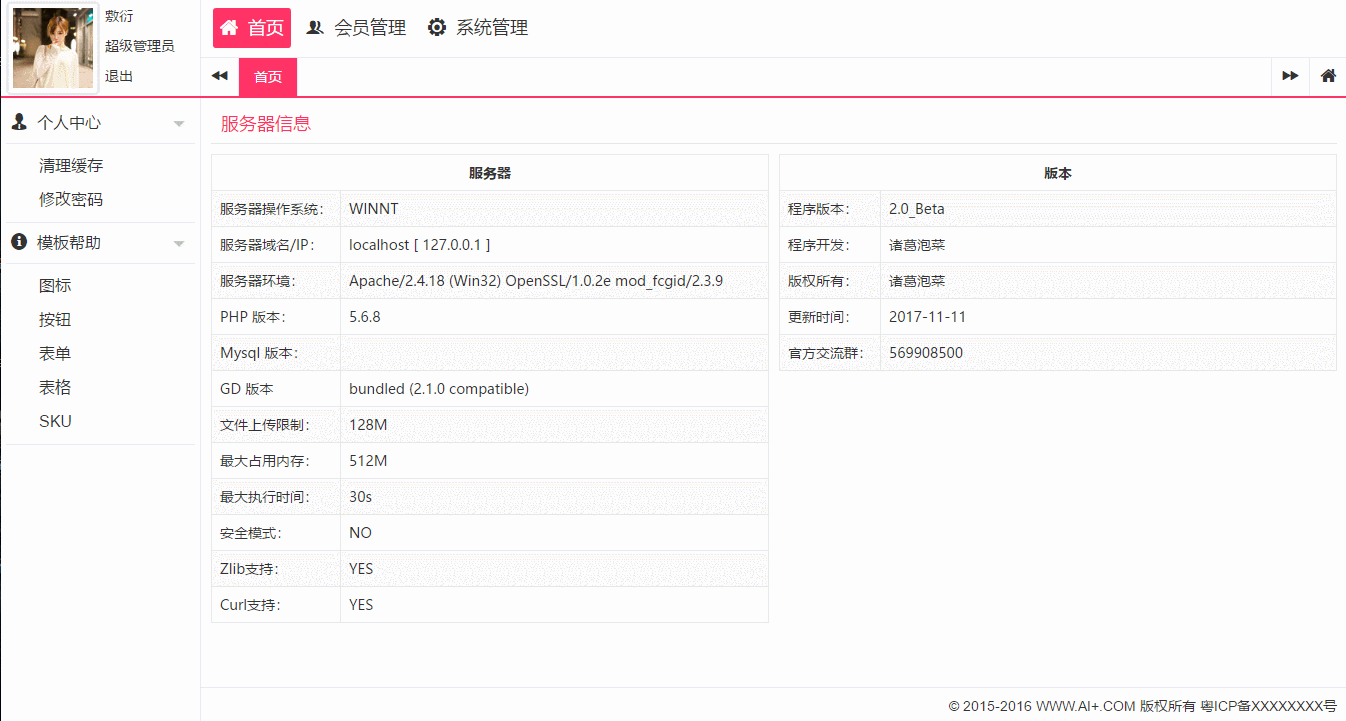This screenshot has width=1346, height=721.
Task: Click the user avatar photo
Action: 53,47
